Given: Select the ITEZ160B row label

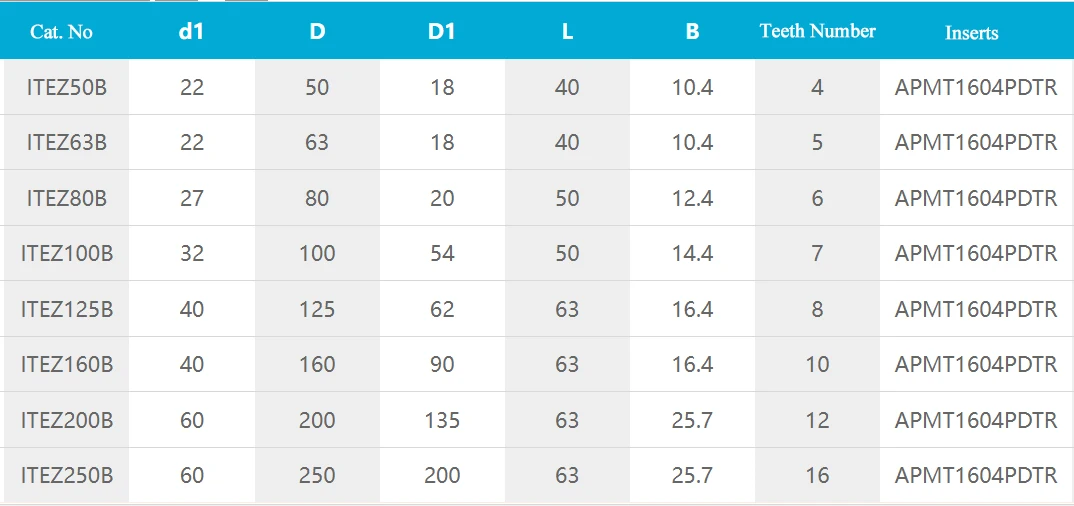Looking at the screenshot, I should point(66,364).
